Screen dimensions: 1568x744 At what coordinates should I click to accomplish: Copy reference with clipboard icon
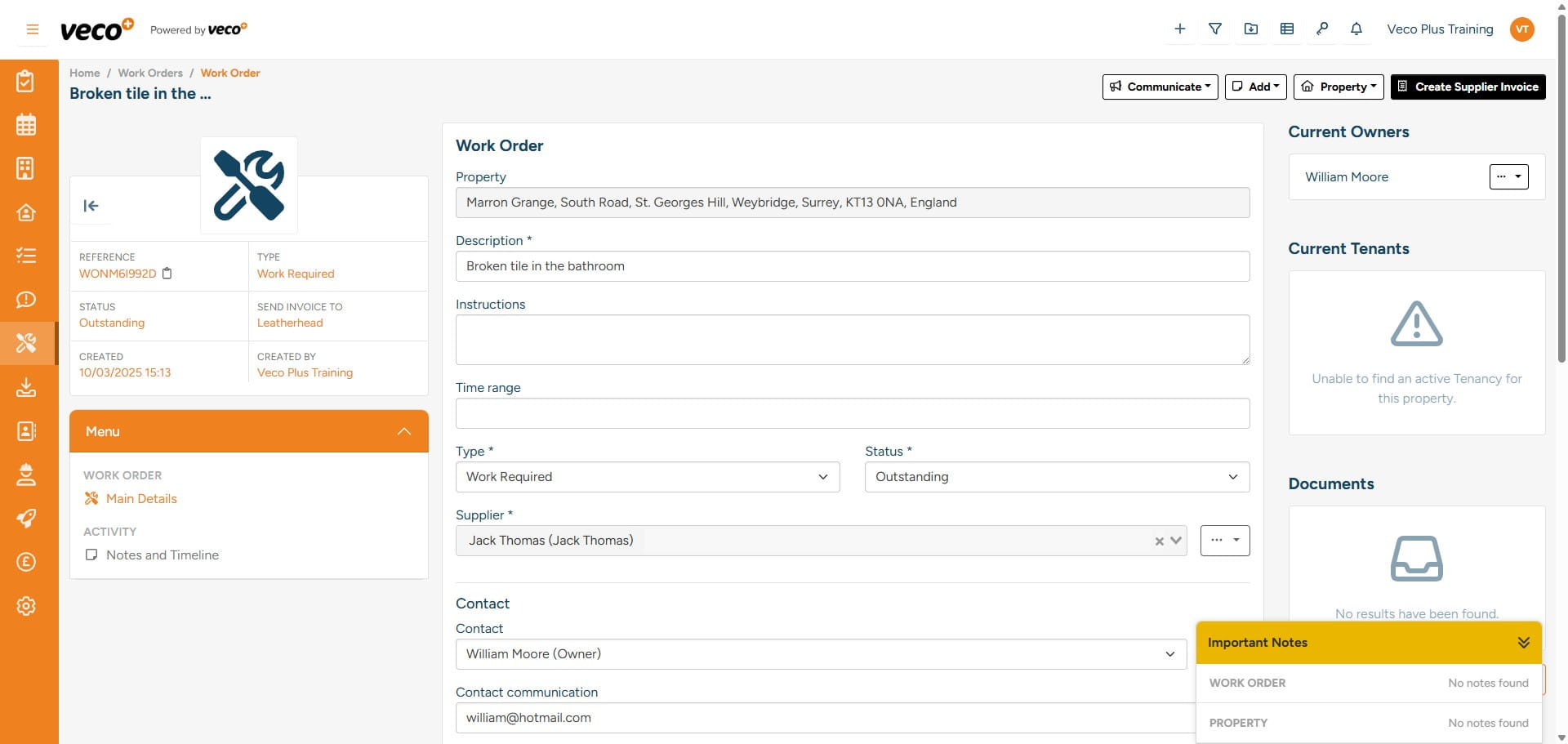click(x=167, y=274)
